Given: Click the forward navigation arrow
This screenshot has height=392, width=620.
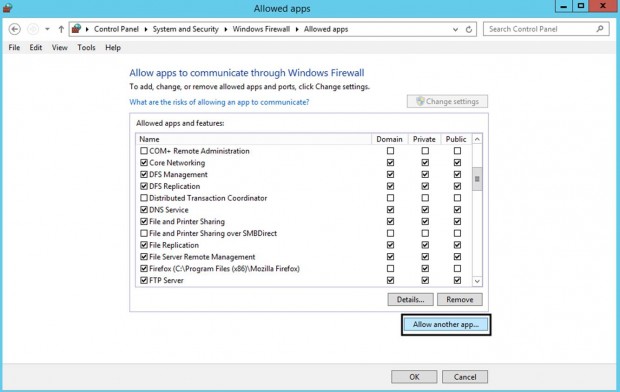Looking at the screenshot, I should pyautogui.click(x=33, y=29).
